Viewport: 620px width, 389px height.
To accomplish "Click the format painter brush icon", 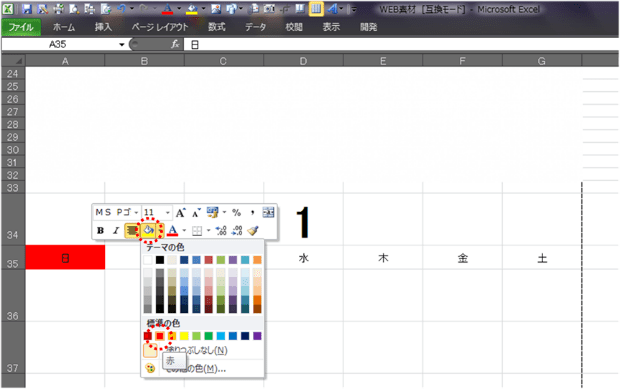I will [x=253, y=230].
